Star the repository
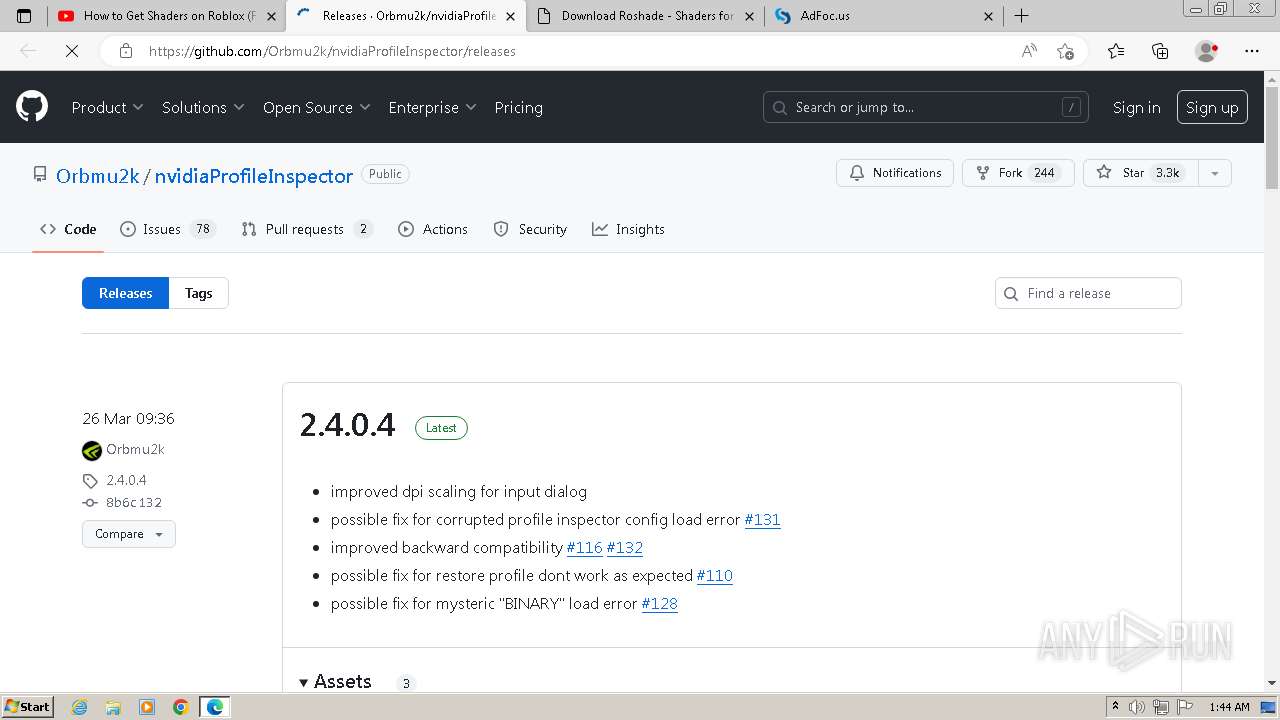 click(1140, 173)
